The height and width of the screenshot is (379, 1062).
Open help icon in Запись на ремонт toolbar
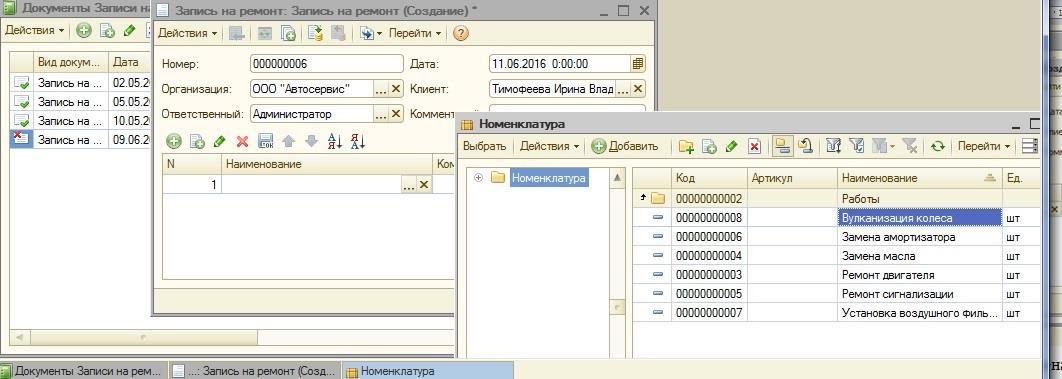(461, 33)
